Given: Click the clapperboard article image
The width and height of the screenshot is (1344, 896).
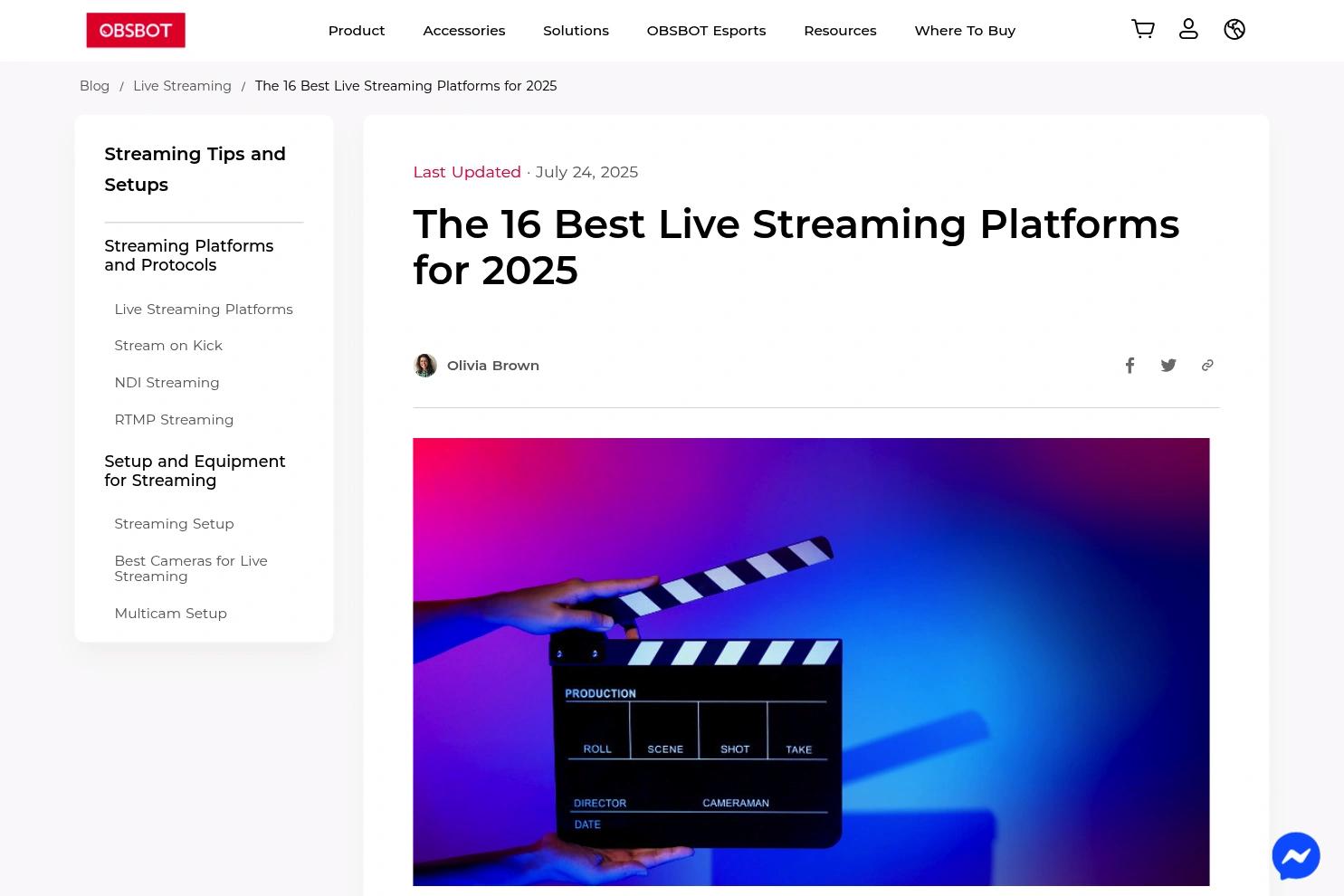Looking at the screenshot, I should coord(811,662).
